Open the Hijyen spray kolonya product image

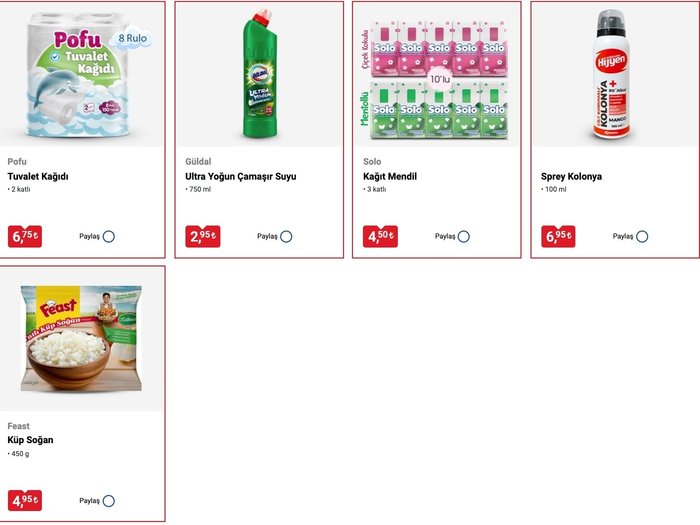(615, 74)
